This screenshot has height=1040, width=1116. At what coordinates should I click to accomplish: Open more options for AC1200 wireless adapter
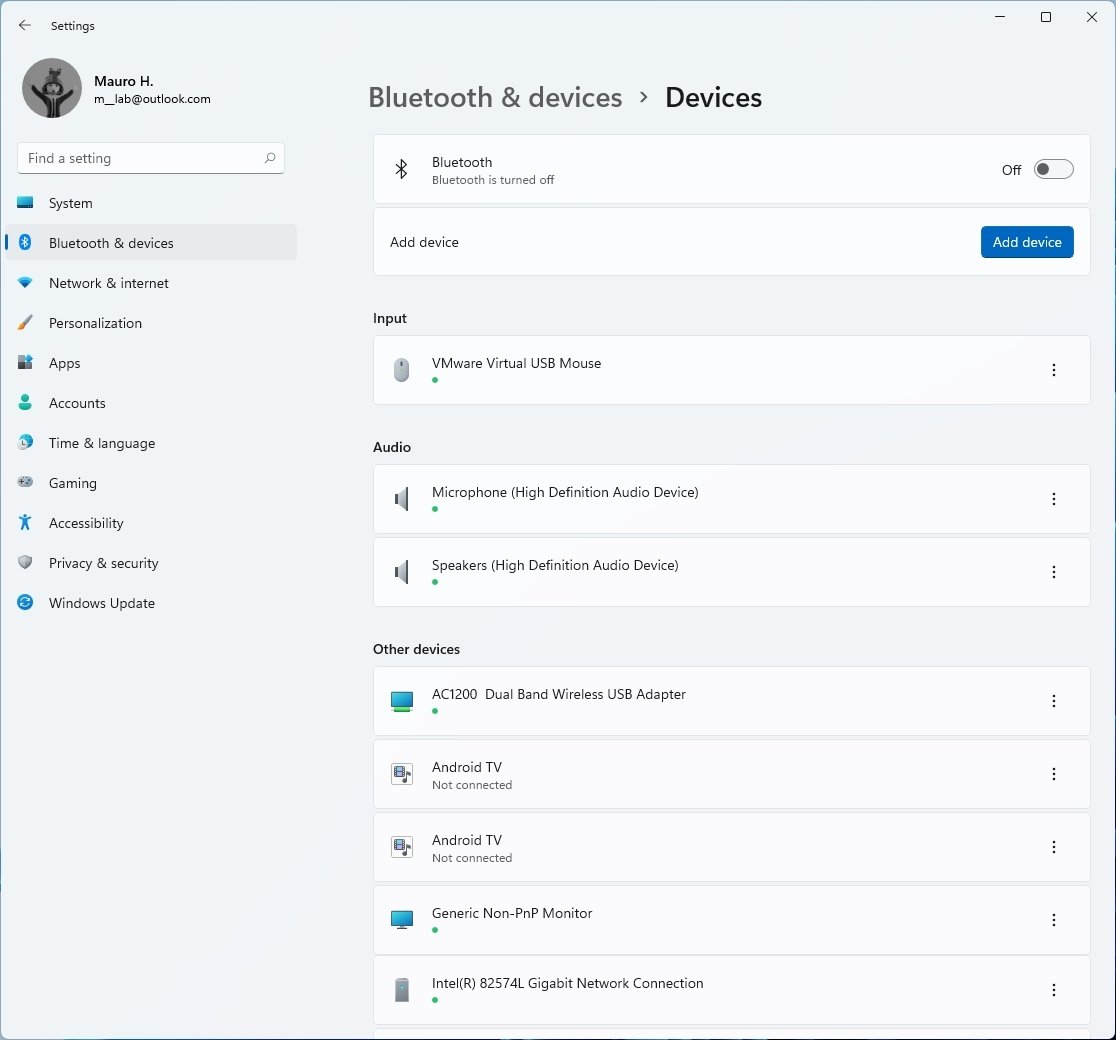coord(1053,701)
